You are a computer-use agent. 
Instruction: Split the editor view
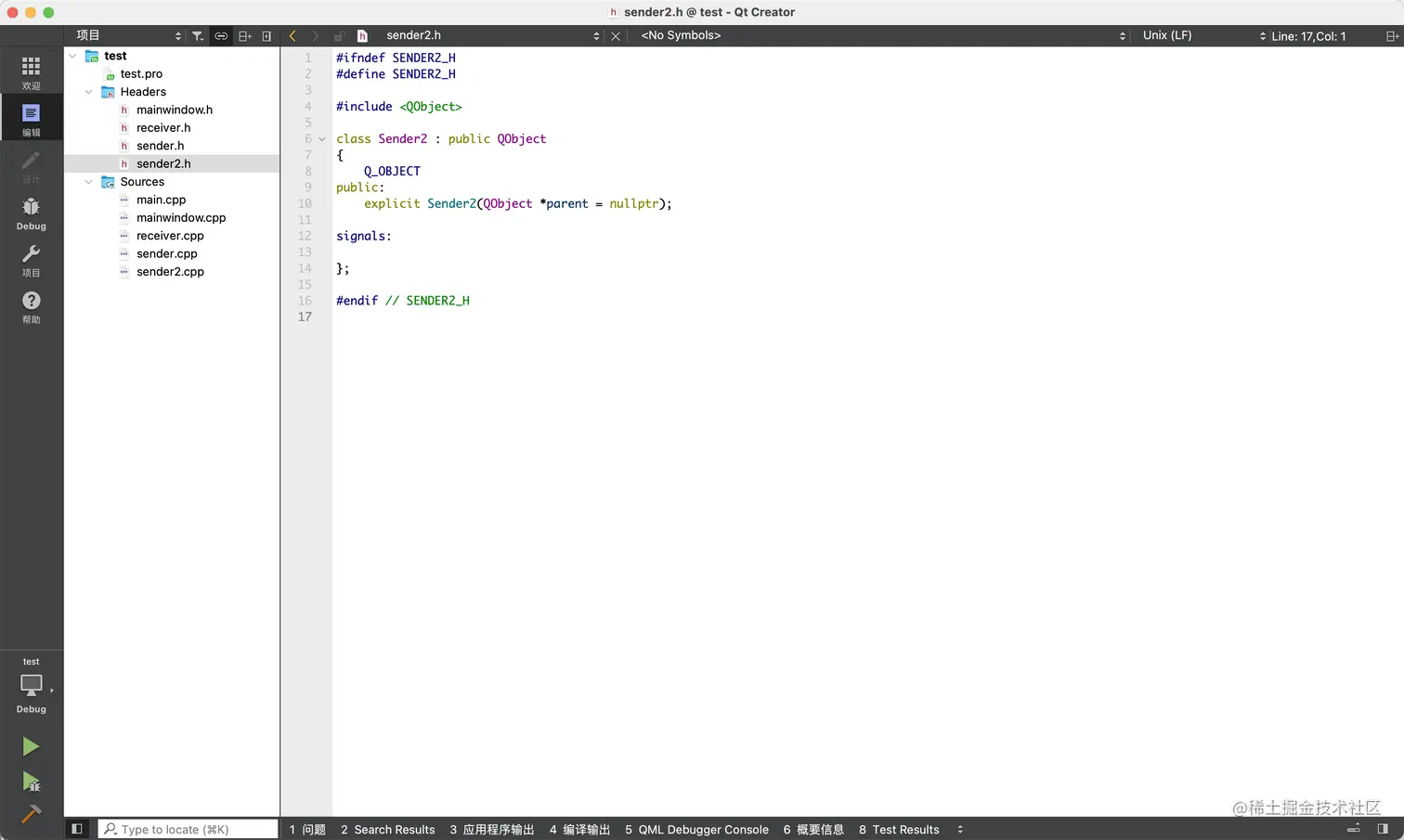(1392, 36)
